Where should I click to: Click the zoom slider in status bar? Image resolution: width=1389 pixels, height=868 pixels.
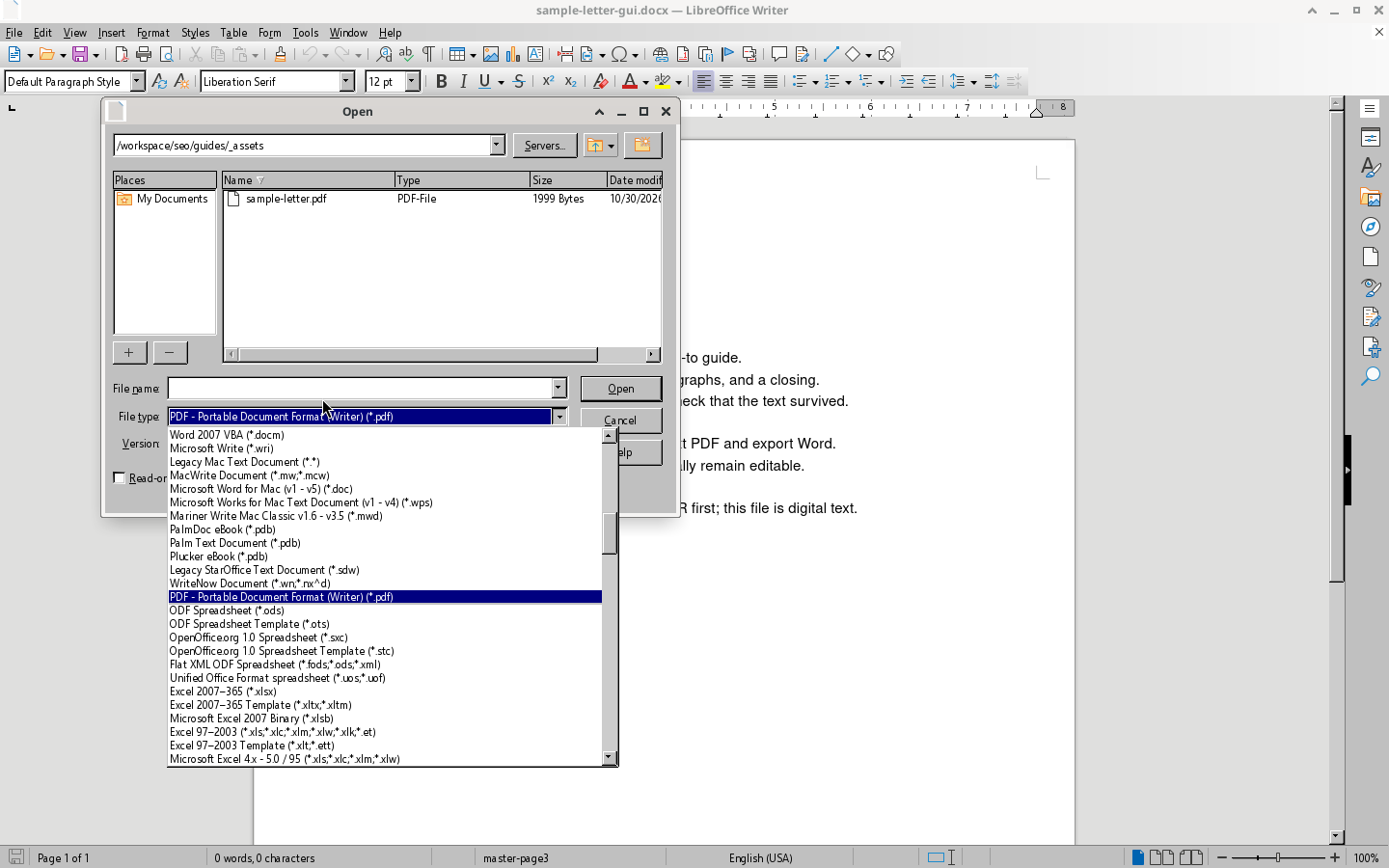click(x=1278, y=857)
